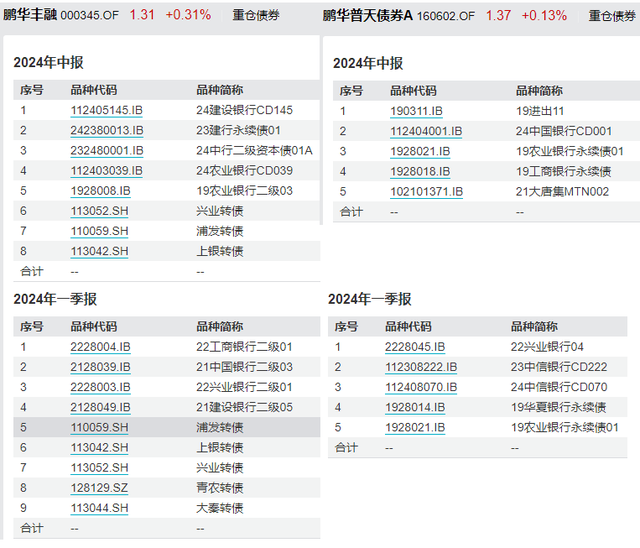Viewport: 640px width, 548px height.
Task: Click 110059.SH in the 2024年一季报 table
Action: 100,428
